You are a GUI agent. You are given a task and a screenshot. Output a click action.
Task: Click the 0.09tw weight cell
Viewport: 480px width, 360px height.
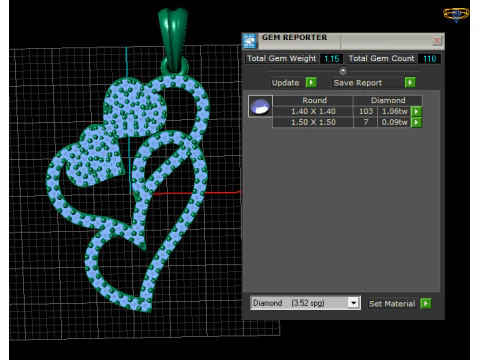point(394,122)
